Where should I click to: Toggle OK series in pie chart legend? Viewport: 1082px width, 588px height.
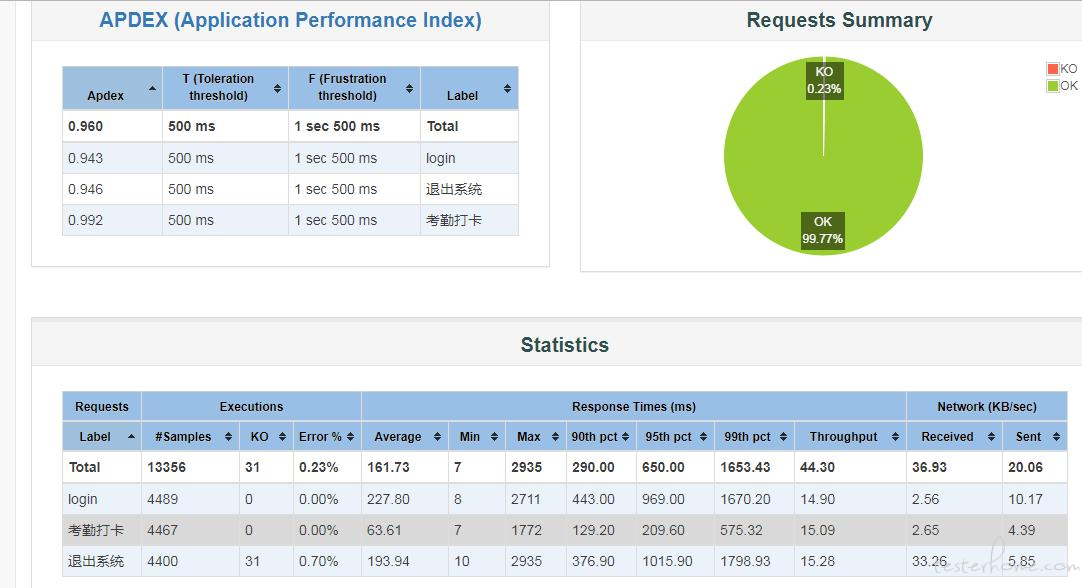pyautogui.click(x=1061, y=86)
